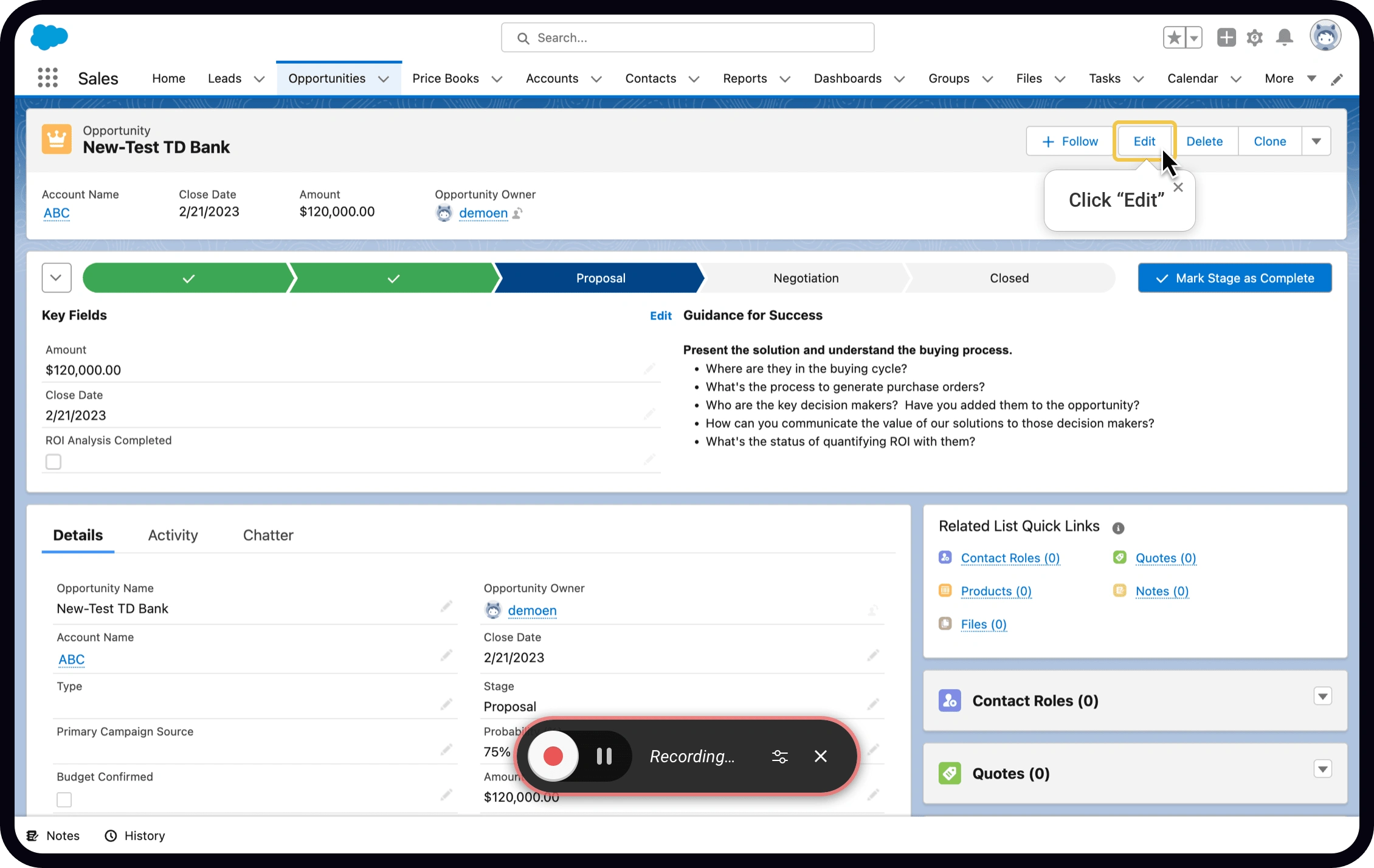Open more actions dropdown beside Clone
The height and width of the screenshot is (868, 1374).
[1316, 141]
